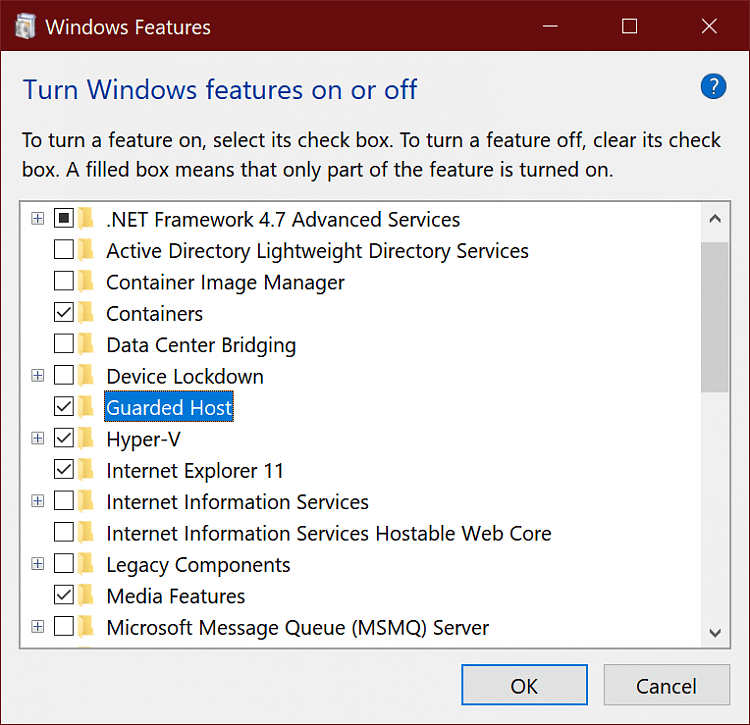Click the folder icon beside Device Lockdown
This screenshot has width=750, height=725.
pos(86,375)
